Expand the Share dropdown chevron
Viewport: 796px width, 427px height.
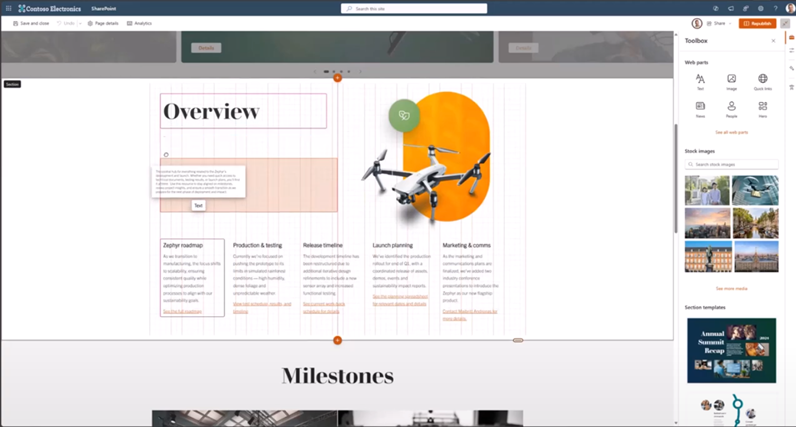click(730, 23)
